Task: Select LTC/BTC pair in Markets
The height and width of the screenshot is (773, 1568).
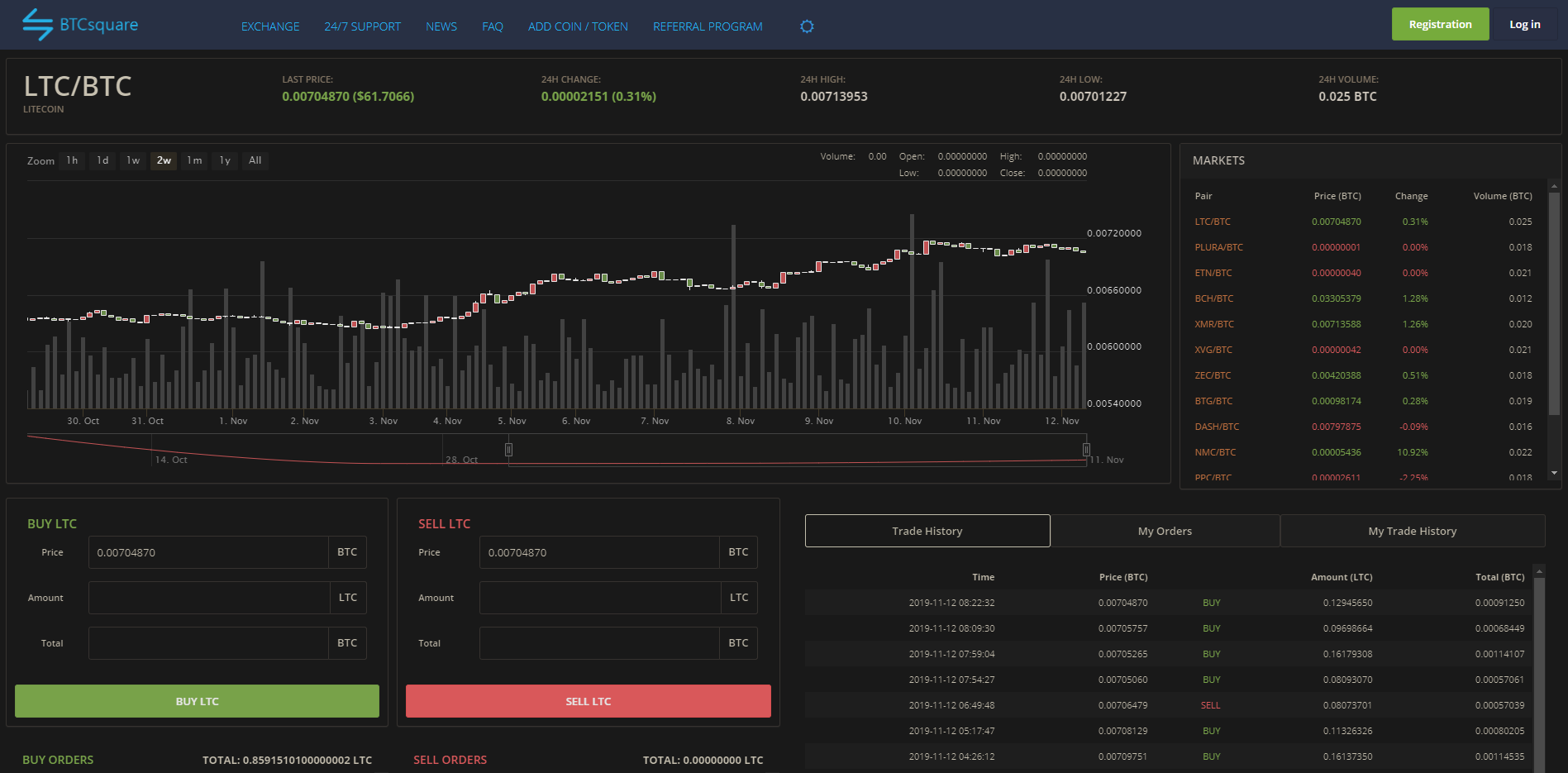Action: (1213, 222)
